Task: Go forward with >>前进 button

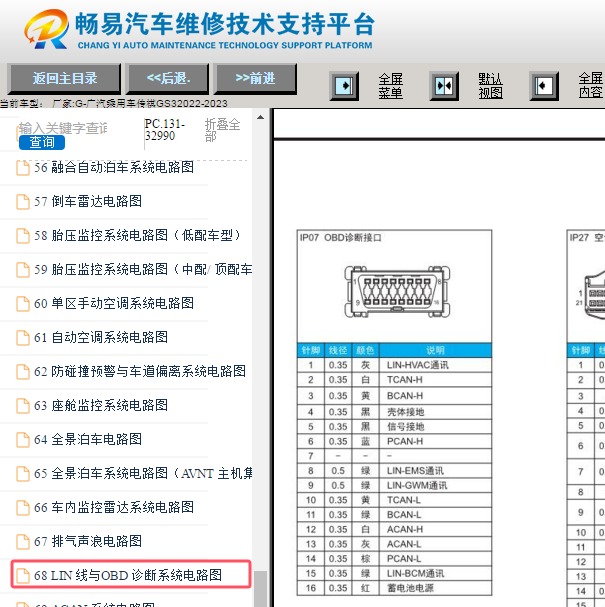Action: [x=255, y=79]
